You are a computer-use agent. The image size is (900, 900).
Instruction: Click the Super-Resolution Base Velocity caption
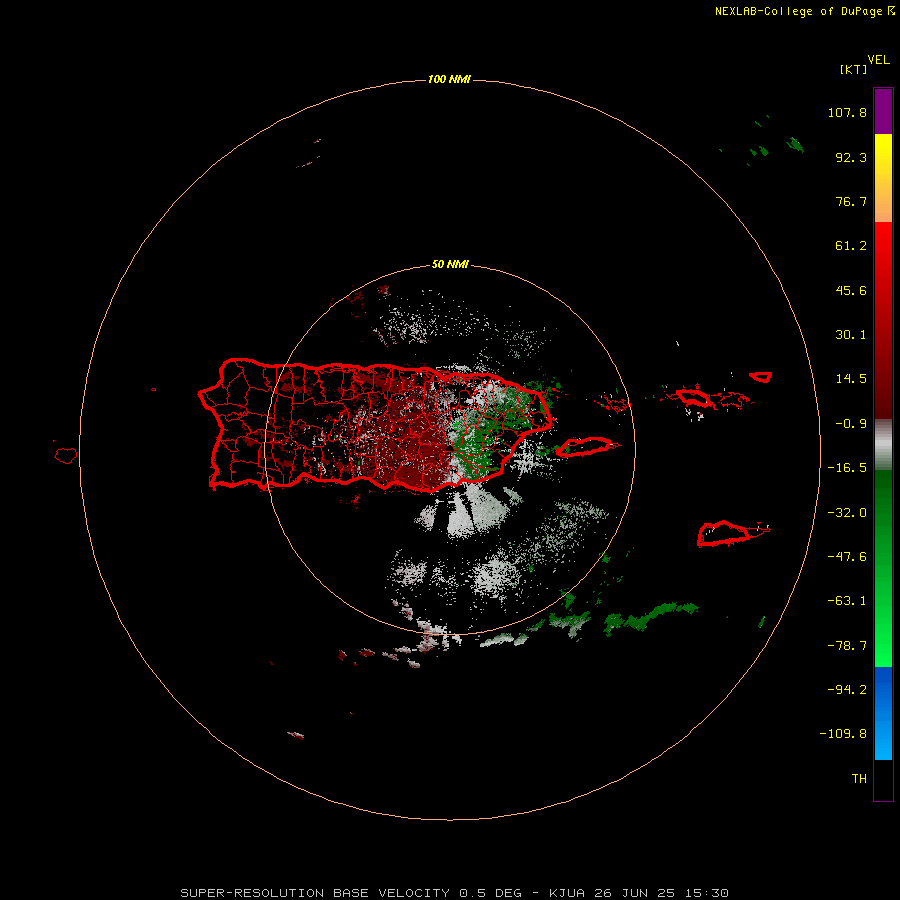[455, 893]
